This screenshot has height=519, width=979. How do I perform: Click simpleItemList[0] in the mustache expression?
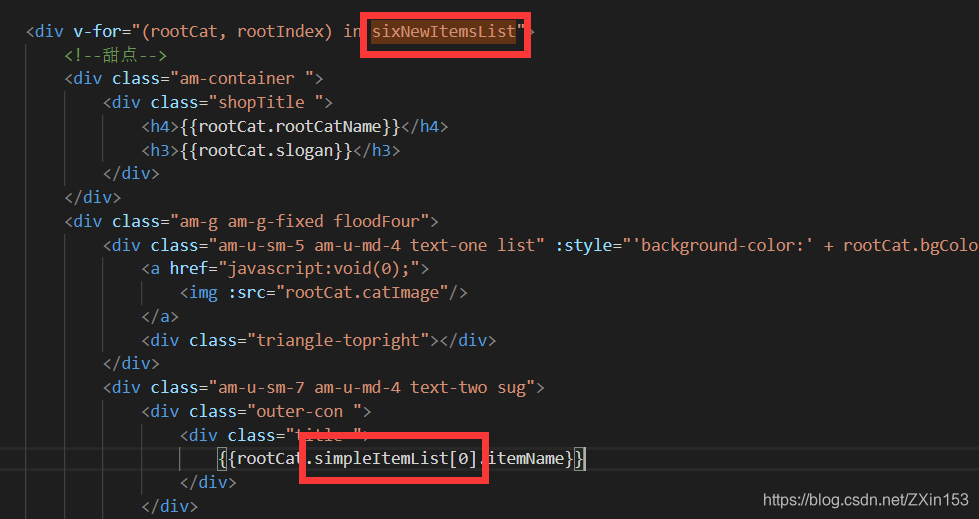[x=396, y=459]
